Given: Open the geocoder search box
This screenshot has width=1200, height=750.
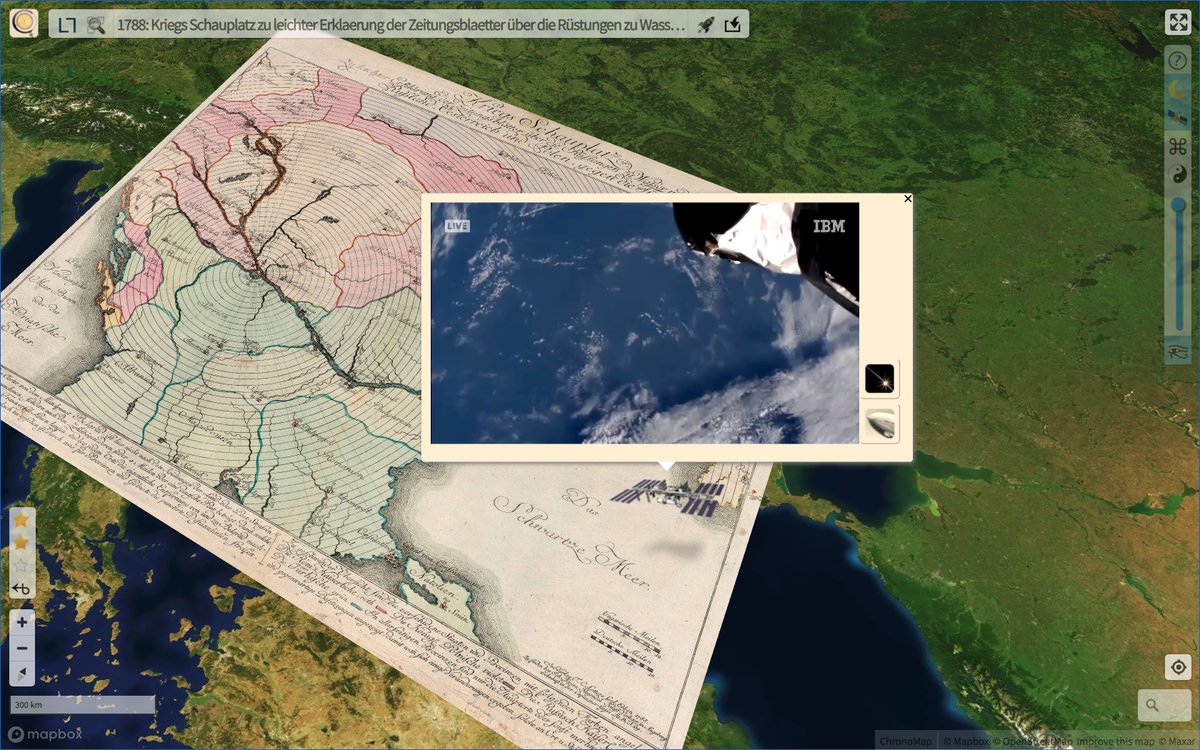Looking at the screenshot, I should (x=1164, y=705).
